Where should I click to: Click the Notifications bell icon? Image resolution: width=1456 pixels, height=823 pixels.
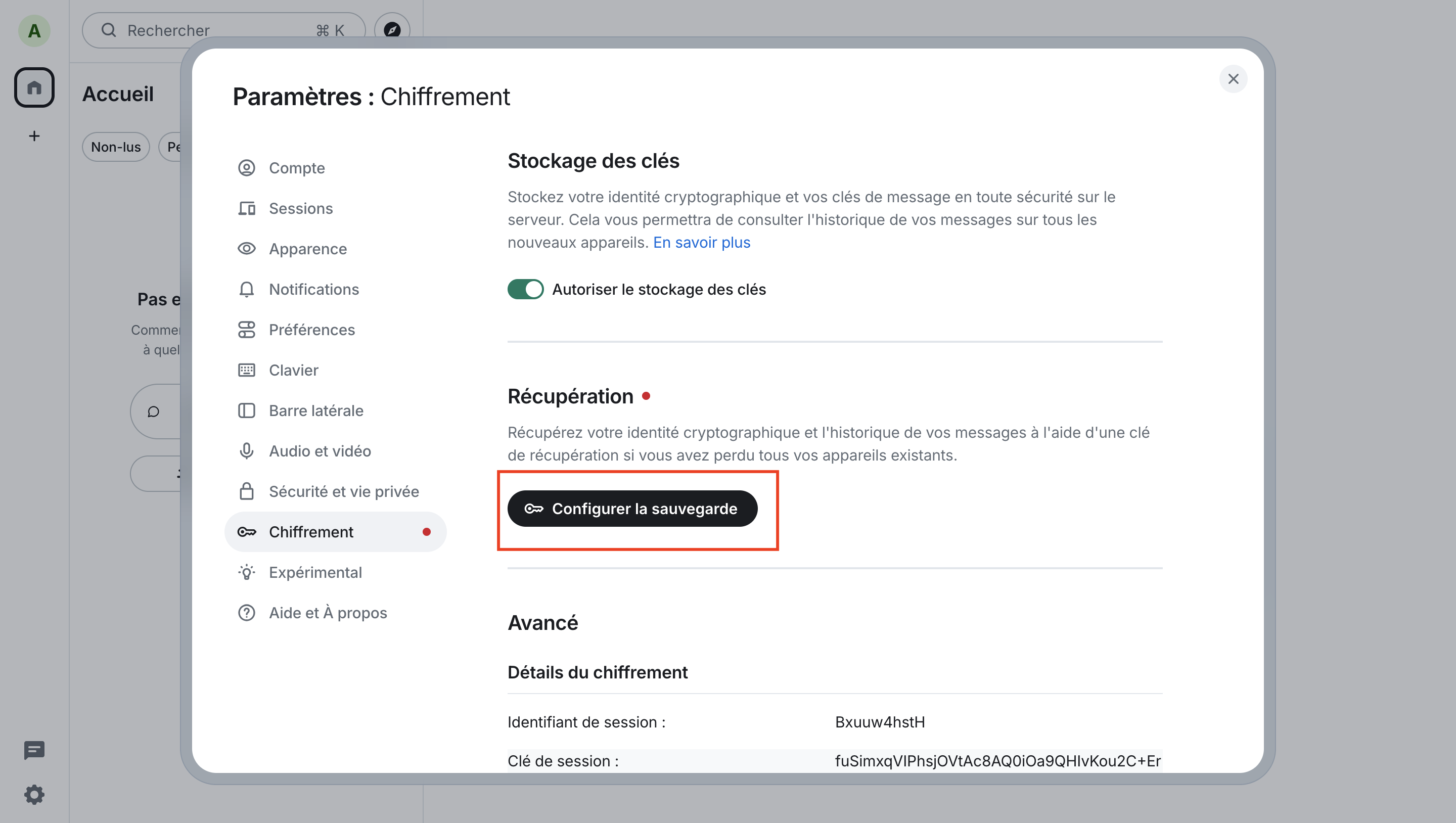[246, 289]
